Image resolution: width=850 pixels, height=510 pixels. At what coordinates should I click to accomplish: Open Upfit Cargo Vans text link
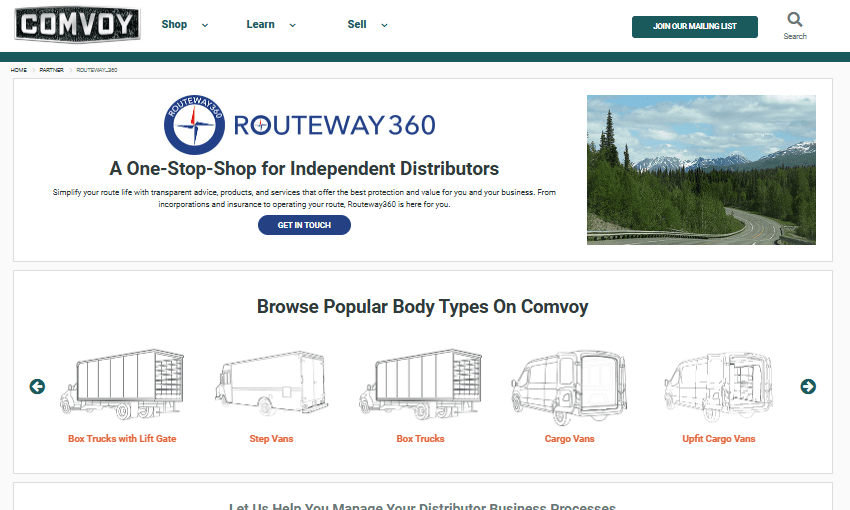(718, 438)
